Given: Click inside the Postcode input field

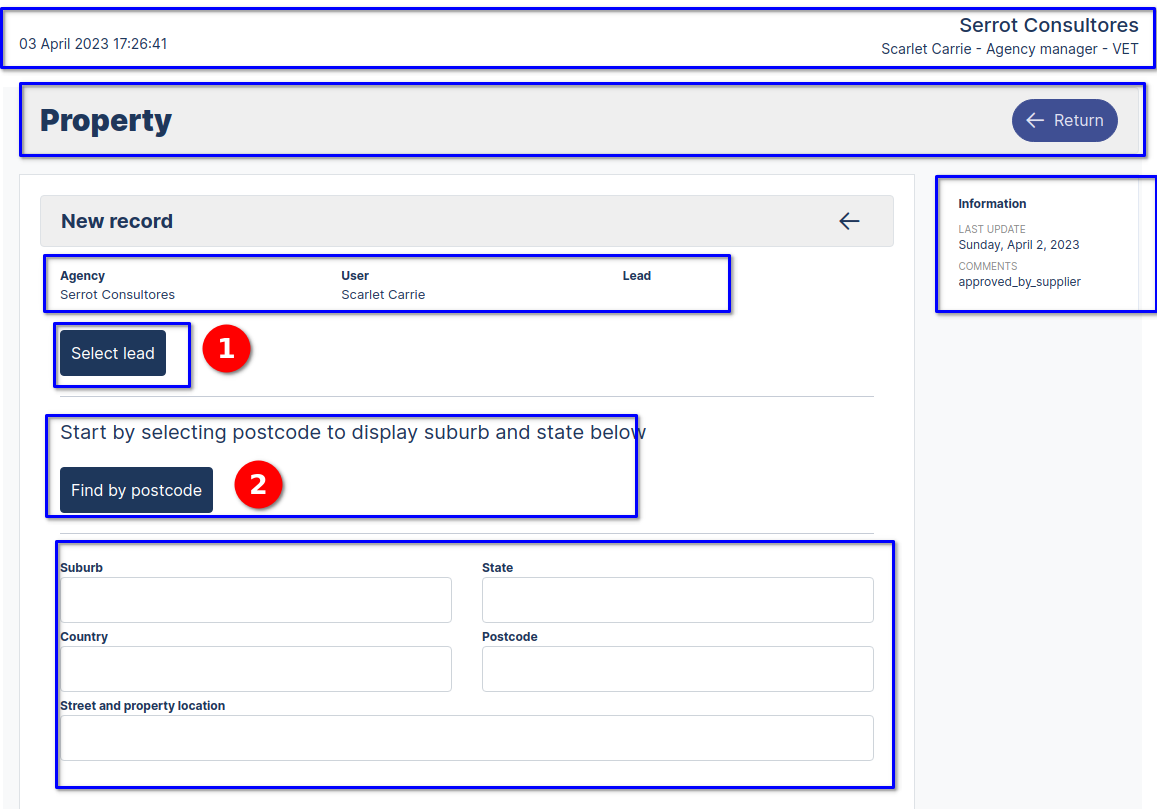Looking at the screenshot, I should tap(677, 668).
